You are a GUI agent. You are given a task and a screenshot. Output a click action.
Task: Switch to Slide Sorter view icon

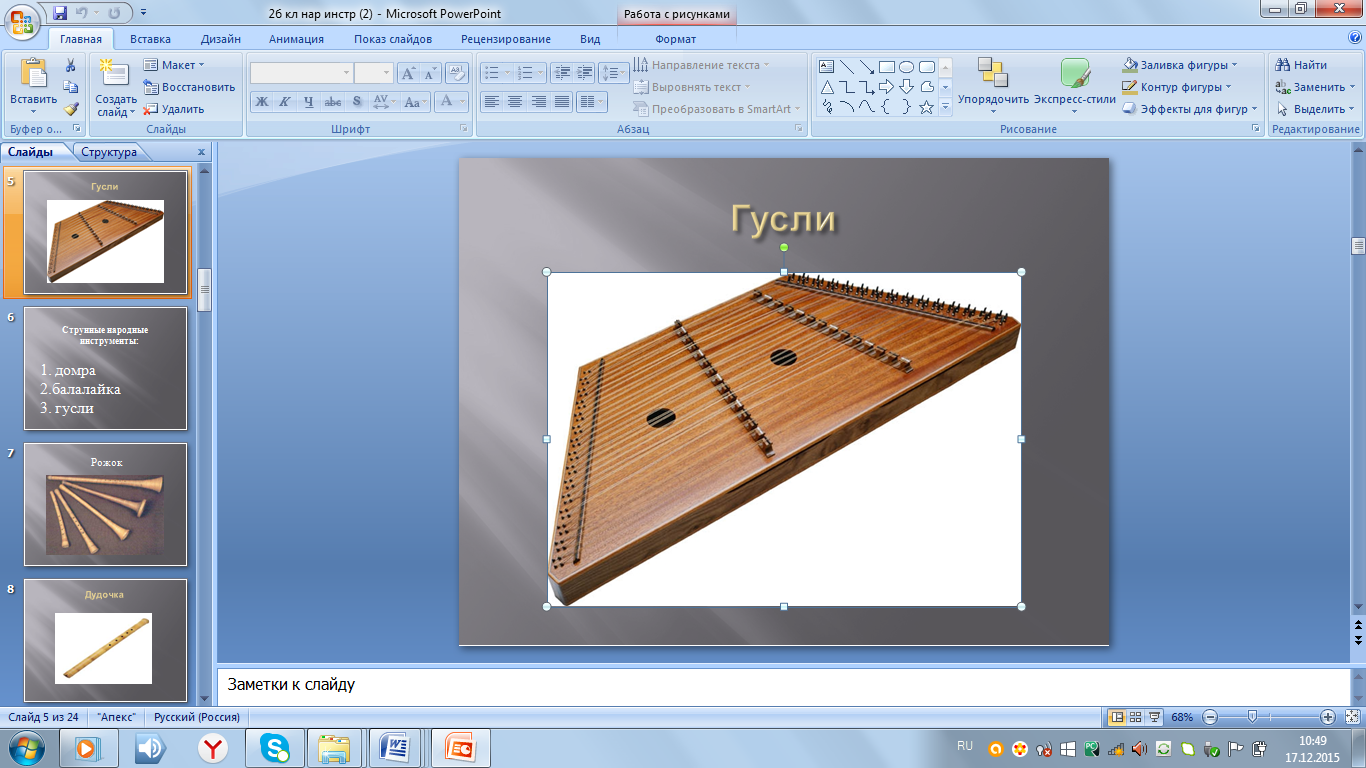[1136, 717]
